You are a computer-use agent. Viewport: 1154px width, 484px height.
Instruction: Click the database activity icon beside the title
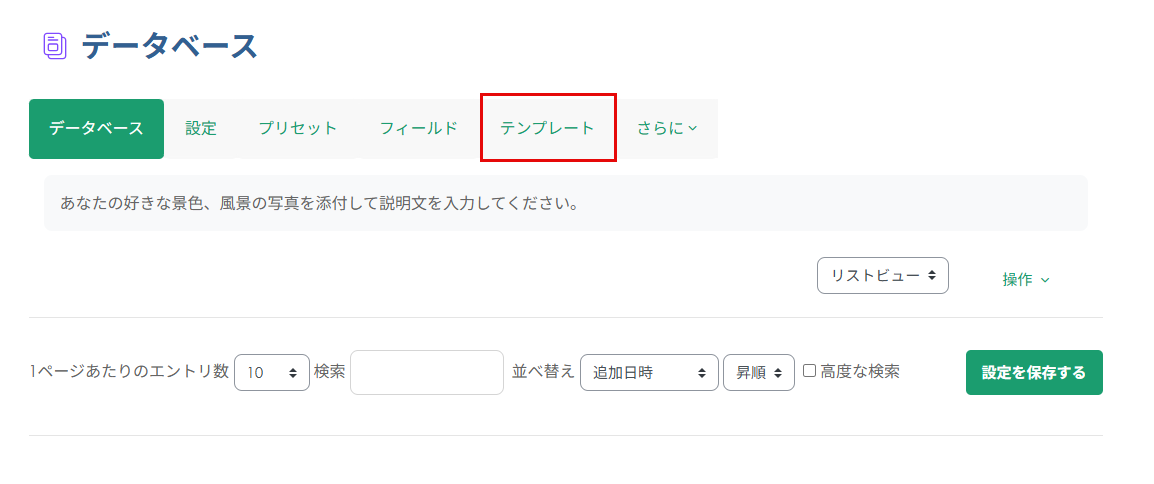[x=55, y=46]
